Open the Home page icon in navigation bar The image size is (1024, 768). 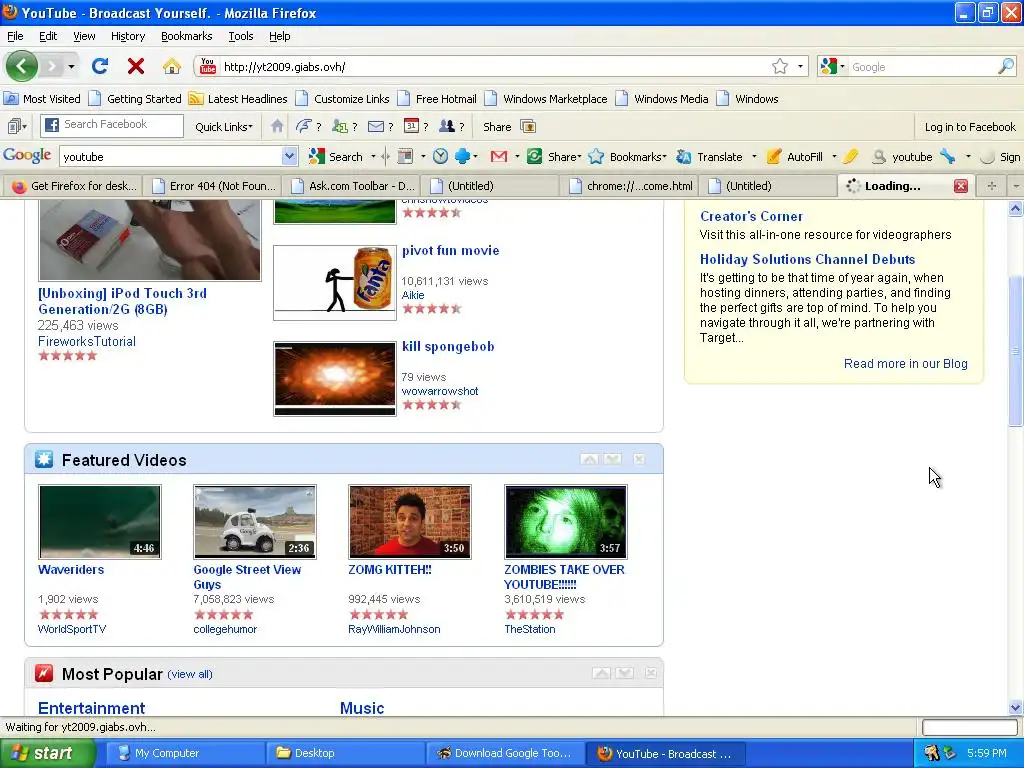coord(172,66)
